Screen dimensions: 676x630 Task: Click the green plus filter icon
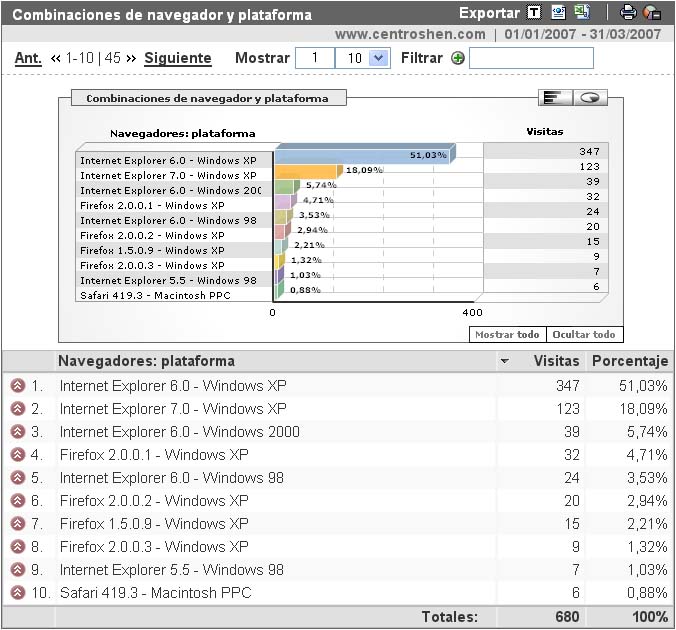(x=458, y=58)
